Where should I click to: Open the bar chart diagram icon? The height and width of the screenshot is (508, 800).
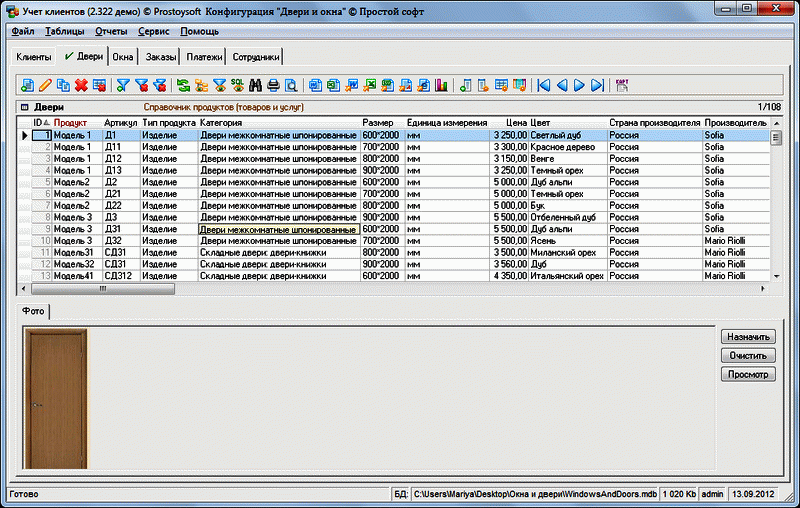coord(441,85)
